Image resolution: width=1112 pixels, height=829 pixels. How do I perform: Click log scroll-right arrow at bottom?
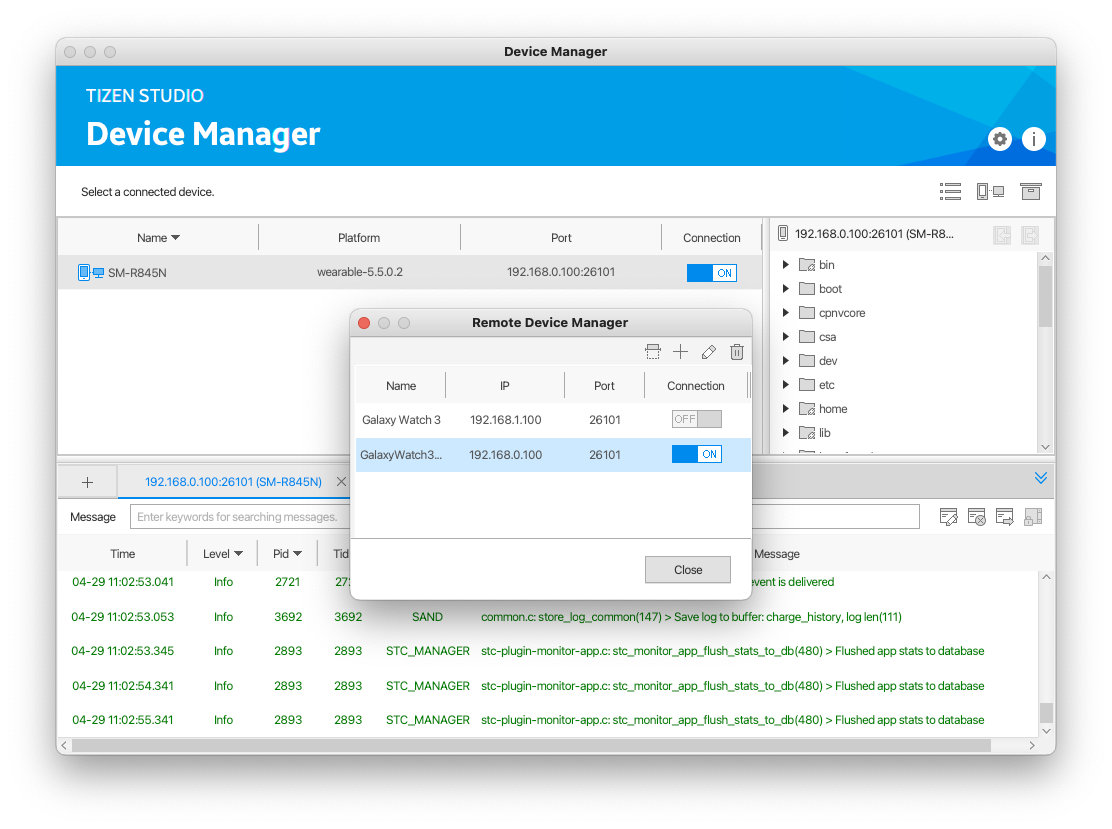pyautogui.click(x=1032, y=745)
